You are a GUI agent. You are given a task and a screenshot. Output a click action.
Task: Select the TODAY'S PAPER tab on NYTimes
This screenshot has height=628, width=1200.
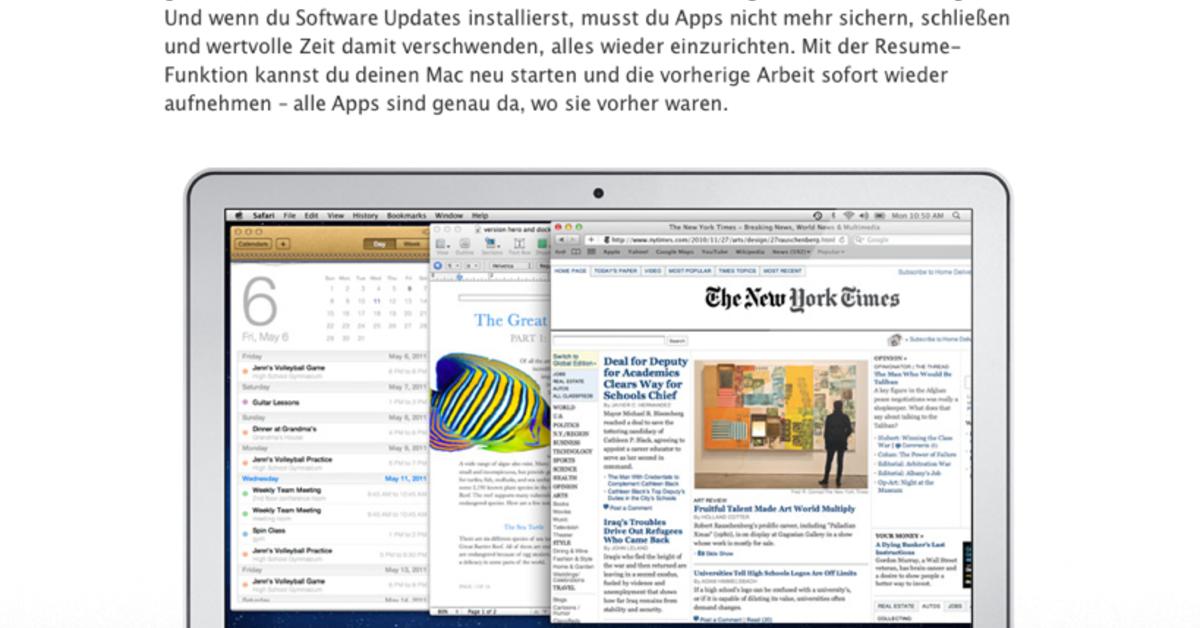tap(615, 271)
